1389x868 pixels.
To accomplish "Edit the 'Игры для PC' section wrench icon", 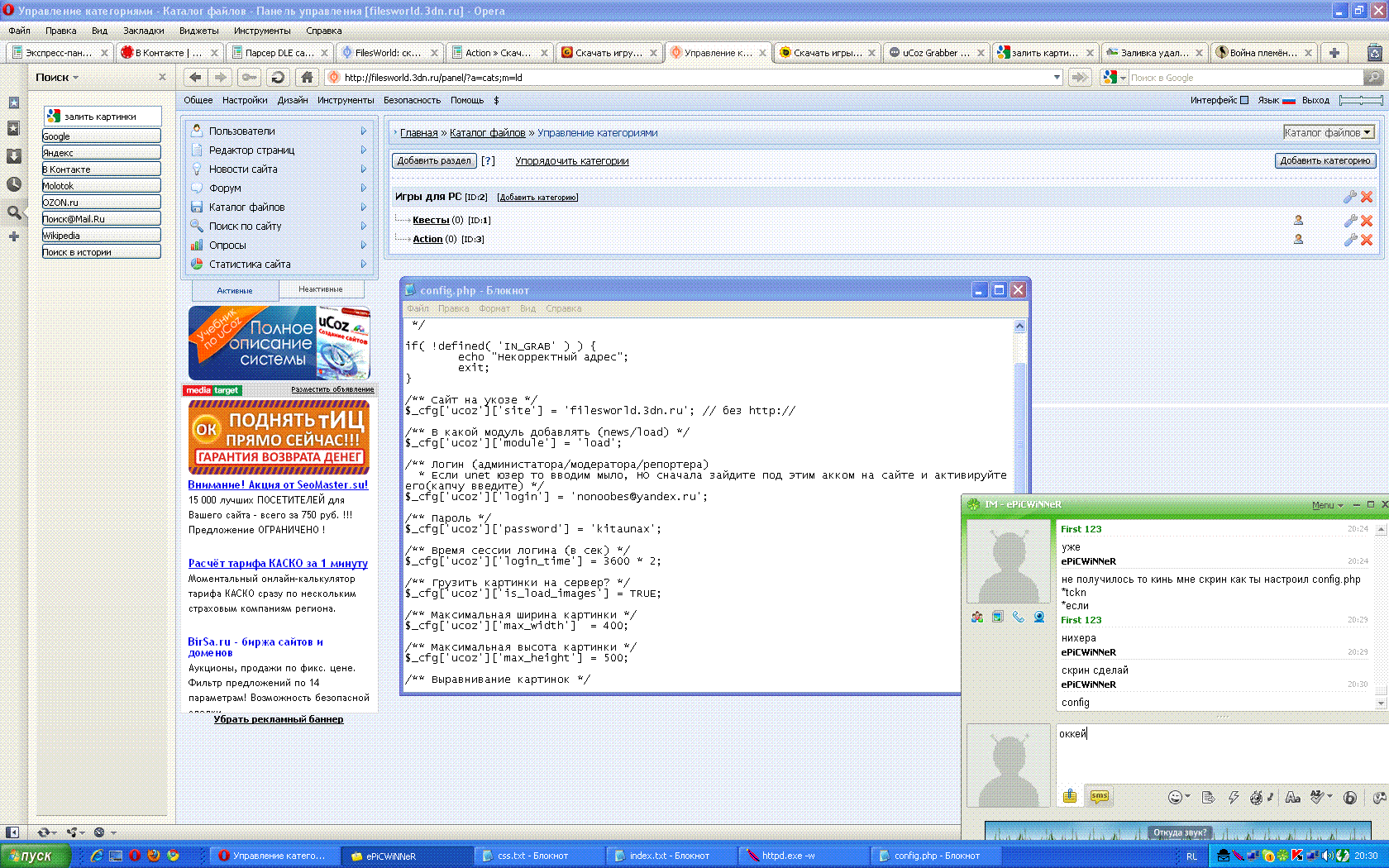I will [1350, 197].
